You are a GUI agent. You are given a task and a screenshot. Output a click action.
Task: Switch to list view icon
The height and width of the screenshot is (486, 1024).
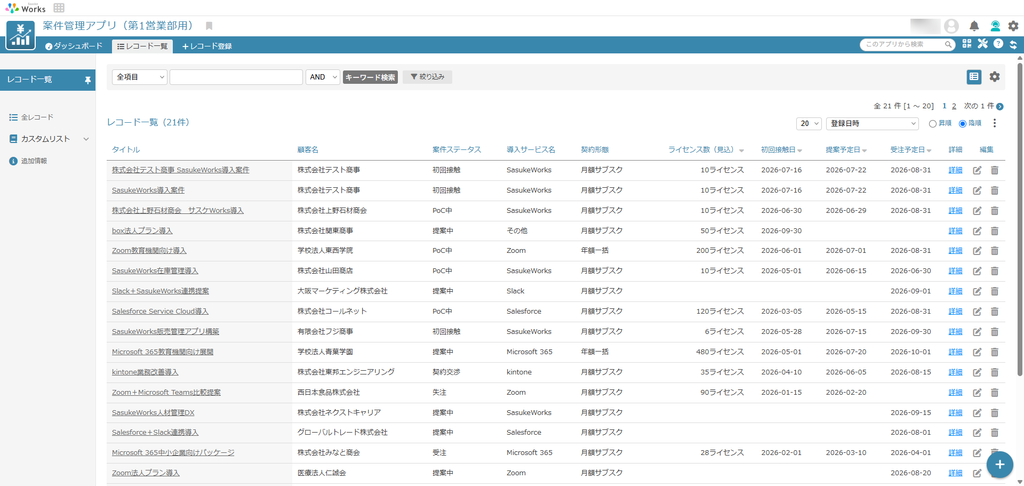[x=974, y=77]
